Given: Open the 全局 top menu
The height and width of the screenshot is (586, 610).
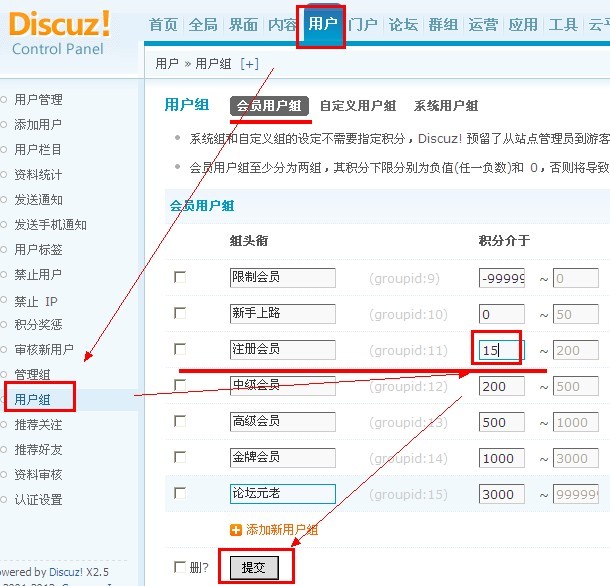Looking at the screenshot, I should (x=203, y=25).
